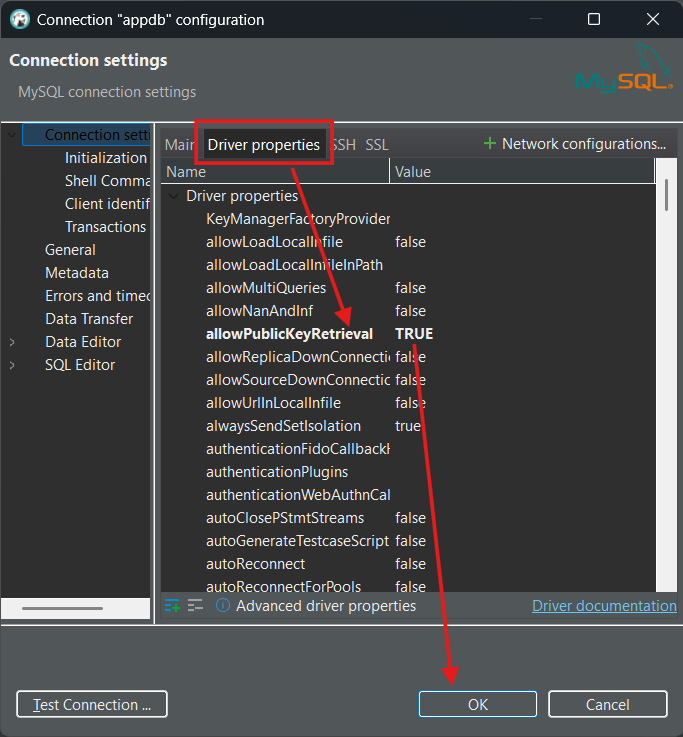Viewport: 683px width, 737px height.
Task: Click the false value of allowLoadLocalInfile
Action: 410,242
